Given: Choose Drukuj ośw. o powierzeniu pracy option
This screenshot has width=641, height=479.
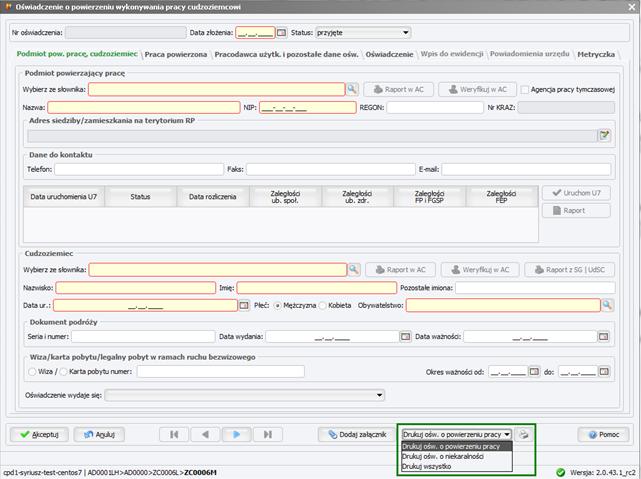Looking at the screenshot, I should 457,446.
